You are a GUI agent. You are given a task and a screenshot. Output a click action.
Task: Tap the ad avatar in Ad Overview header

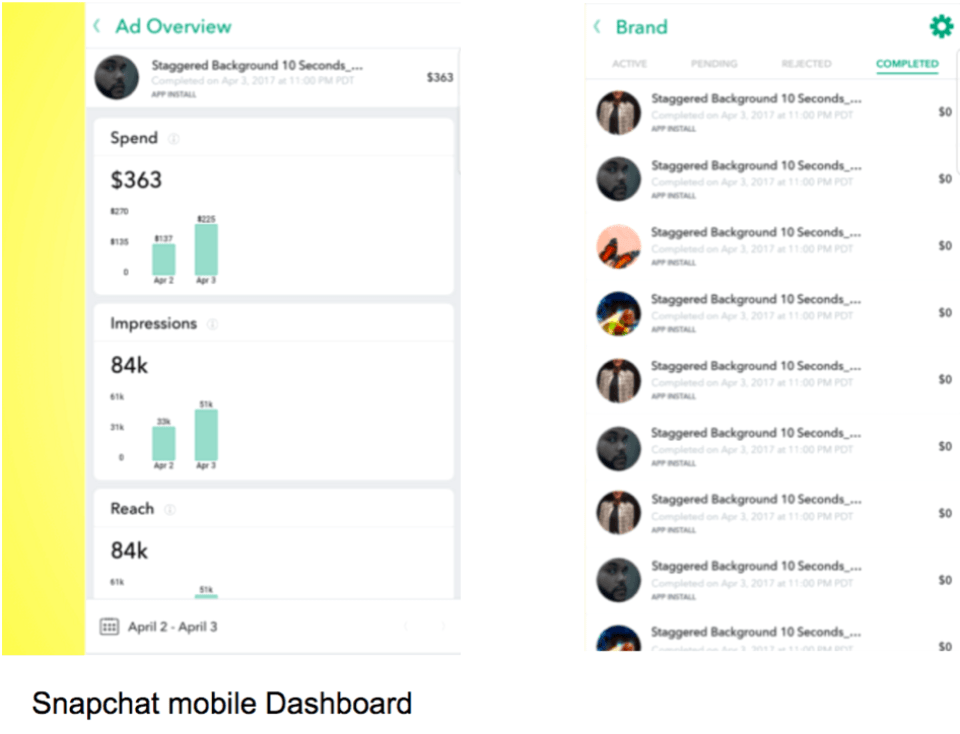[117, 77]
